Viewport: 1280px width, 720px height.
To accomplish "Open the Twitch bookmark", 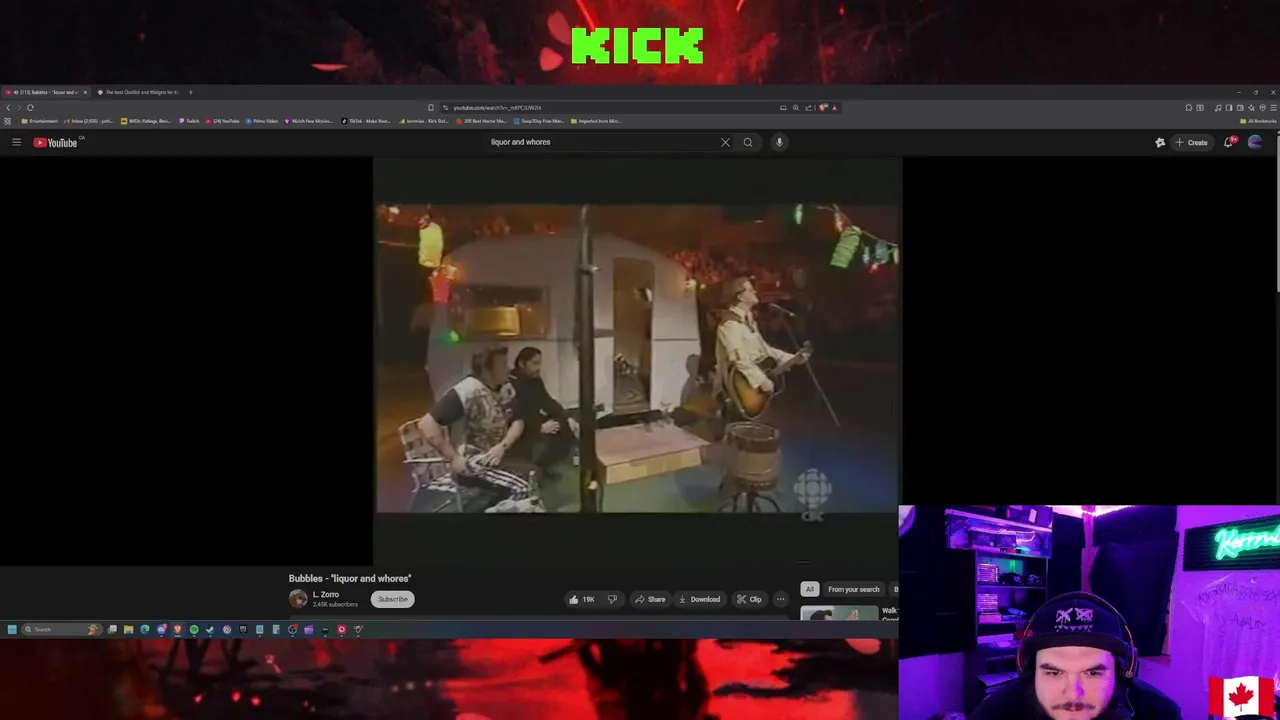I will click(x=190, y=121).
